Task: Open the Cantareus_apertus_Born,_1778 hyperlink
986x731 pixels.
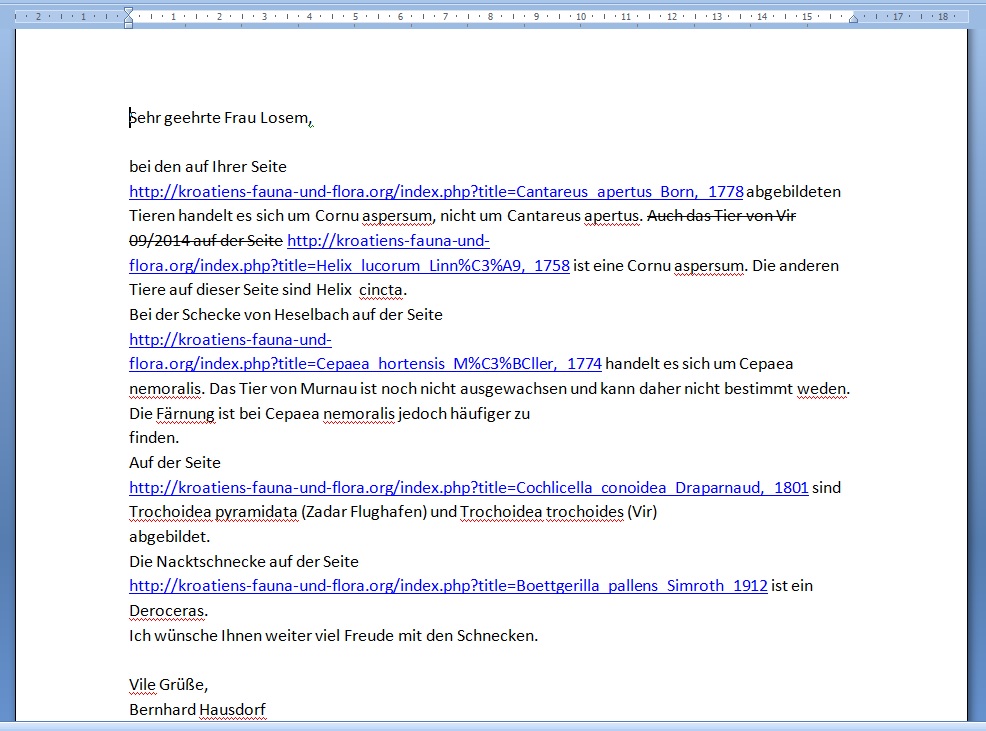Action: [x=436, y=192]
